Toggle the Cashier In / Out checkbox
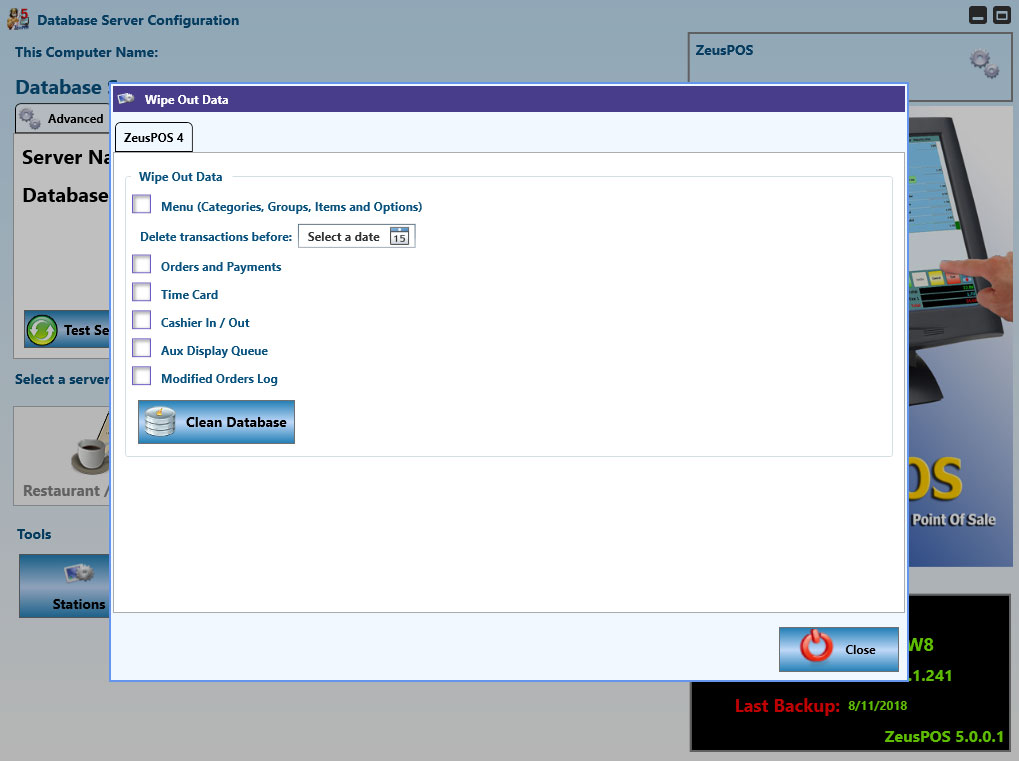 tap(142, 321)
